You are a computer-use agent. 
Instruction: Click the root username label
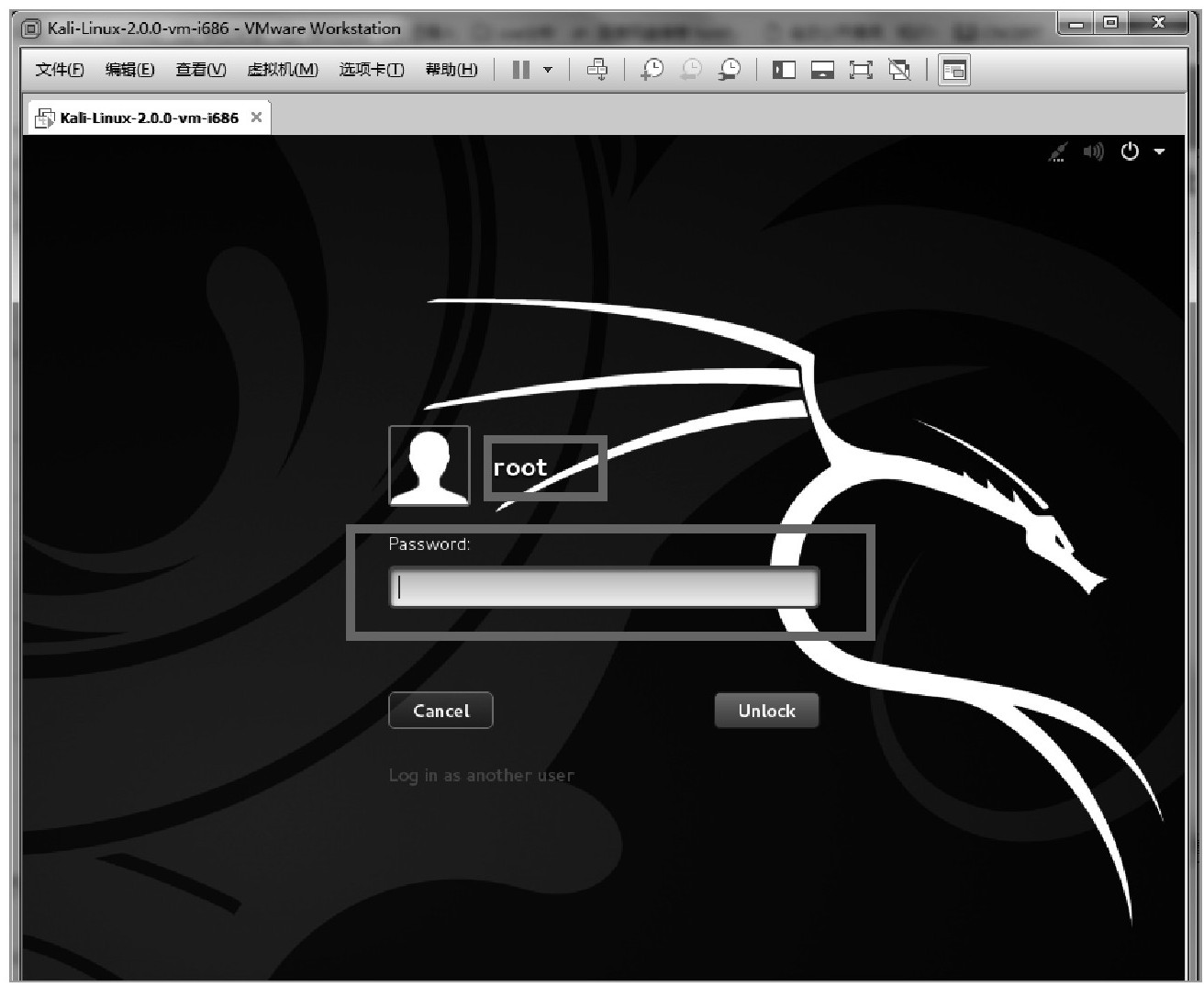coord(520,467)
